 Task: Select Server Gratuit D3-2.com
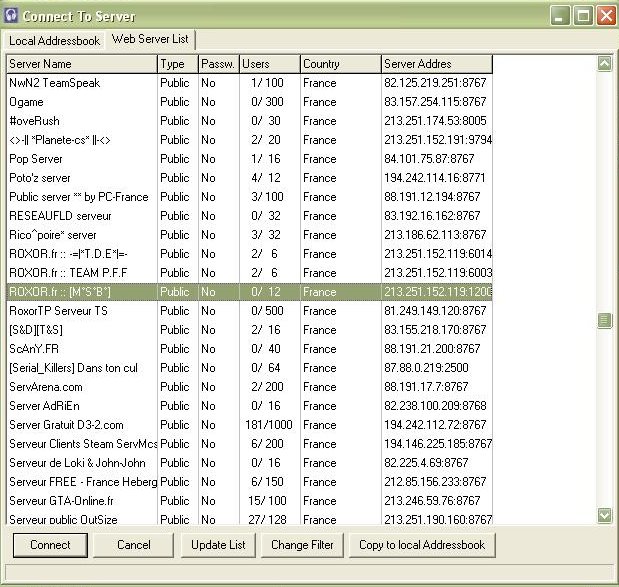pos(249,425)
